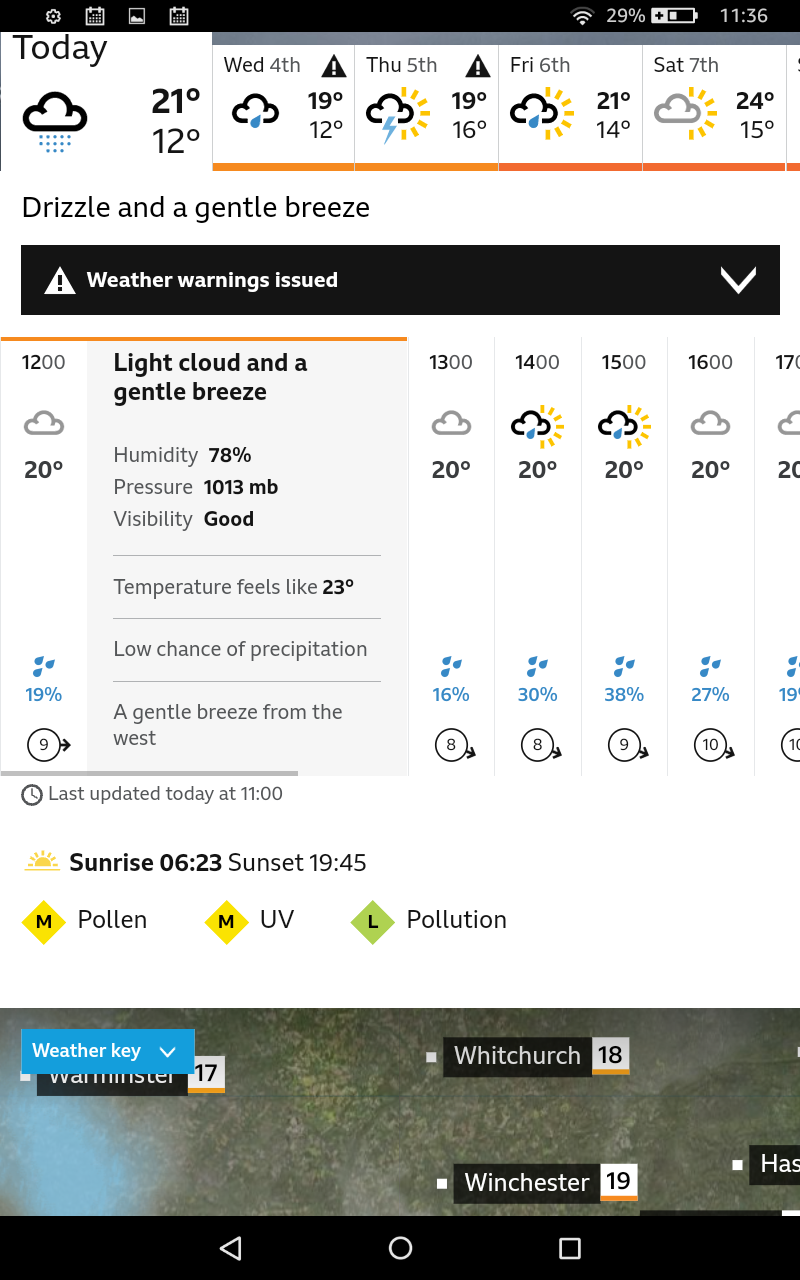Screen dimensions: 800x1280
Task: Tap the UV level M diamond icon
Action: point(226,921)
